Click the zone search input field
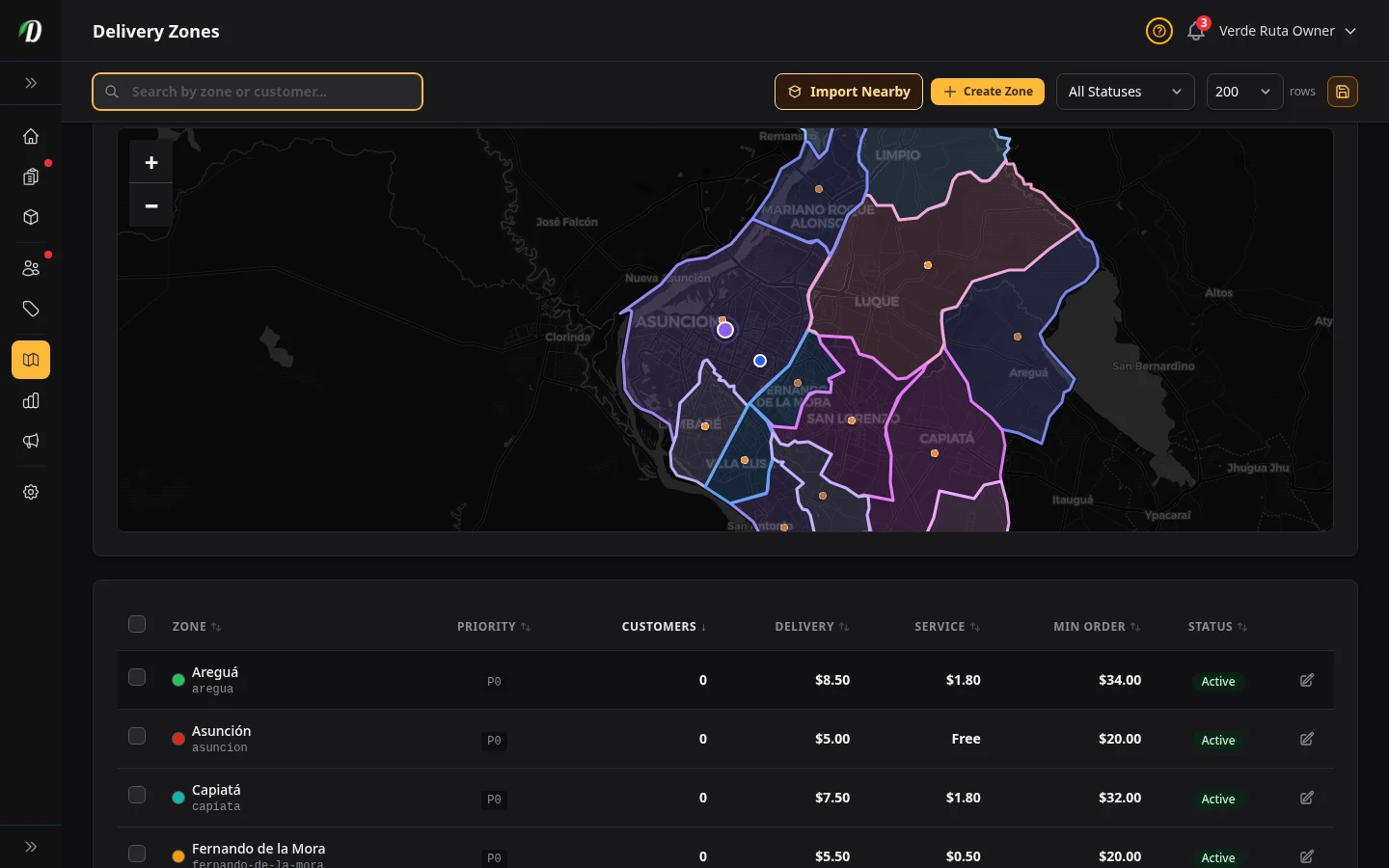 coord(258,92)
